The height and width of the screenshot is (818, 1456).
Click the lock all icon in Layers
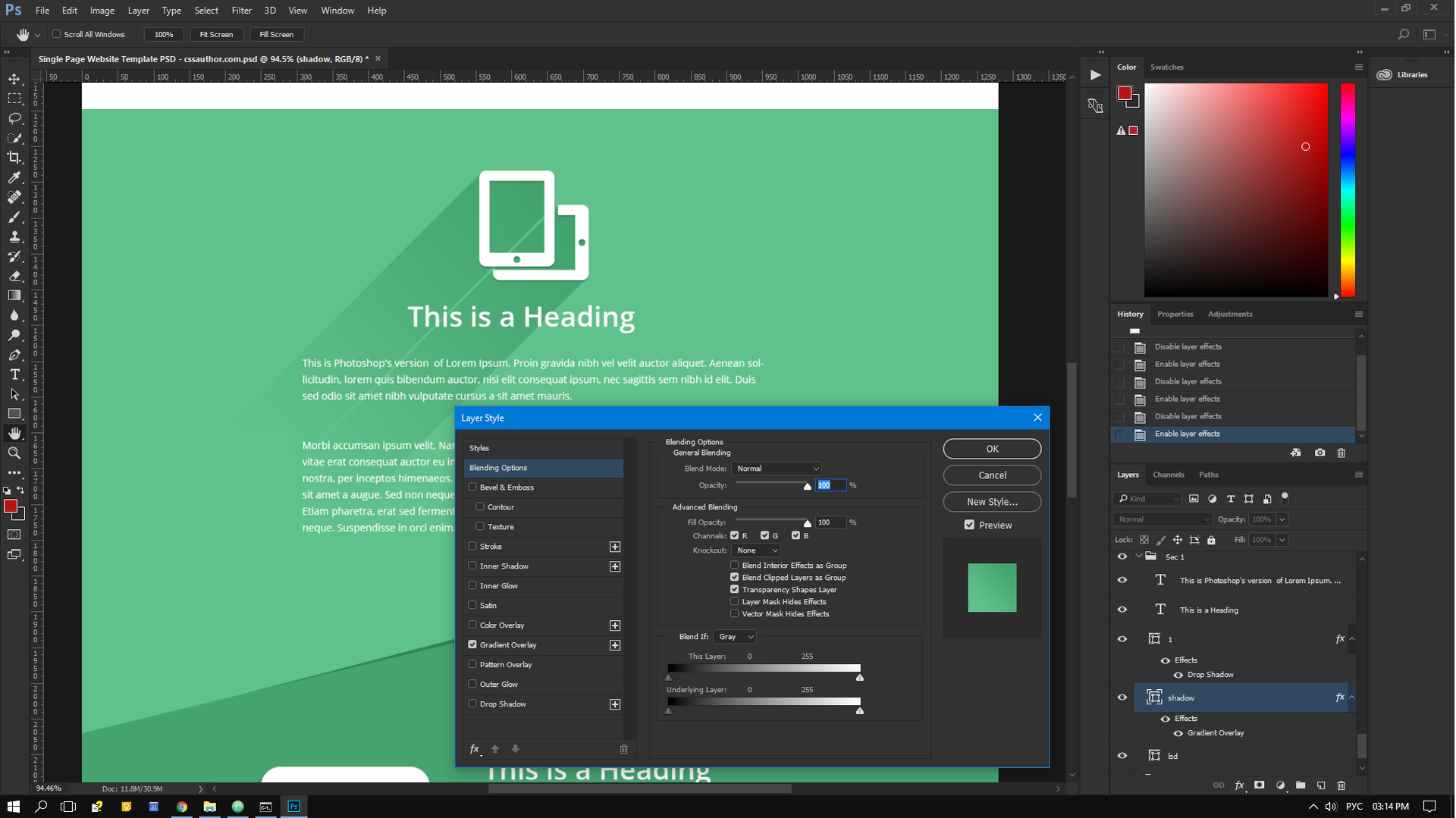coord(1211,540)
